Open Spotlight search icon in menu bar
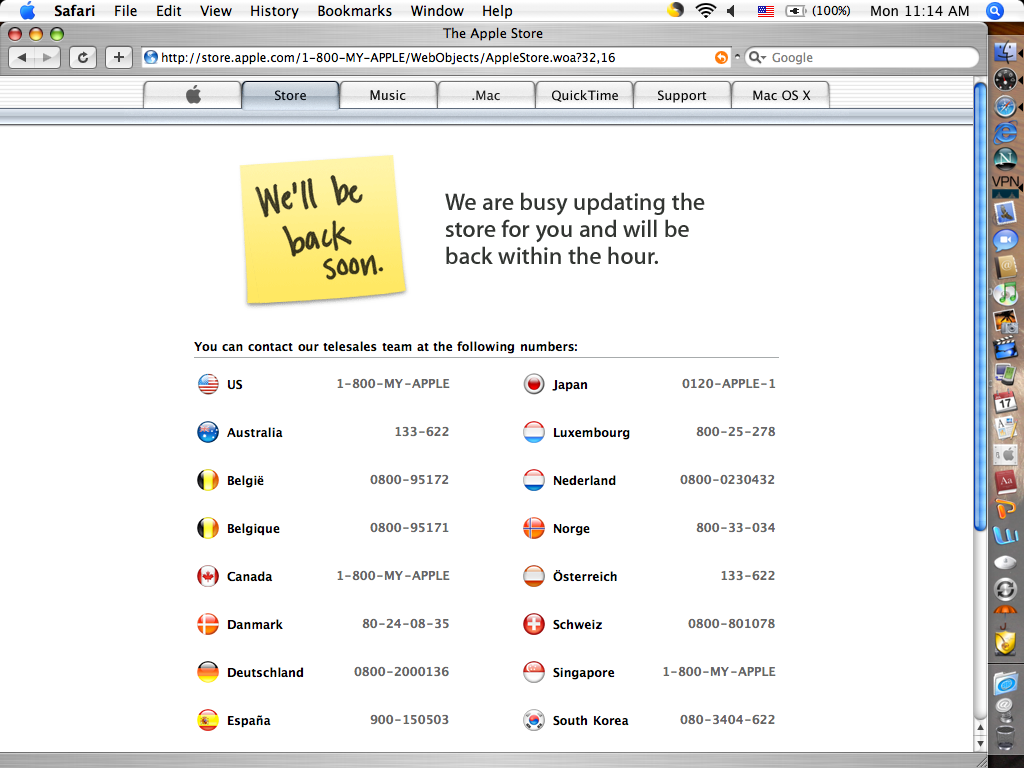Image resolution: width=1024 pixels, height=768 pixels. tap(995, 10)
